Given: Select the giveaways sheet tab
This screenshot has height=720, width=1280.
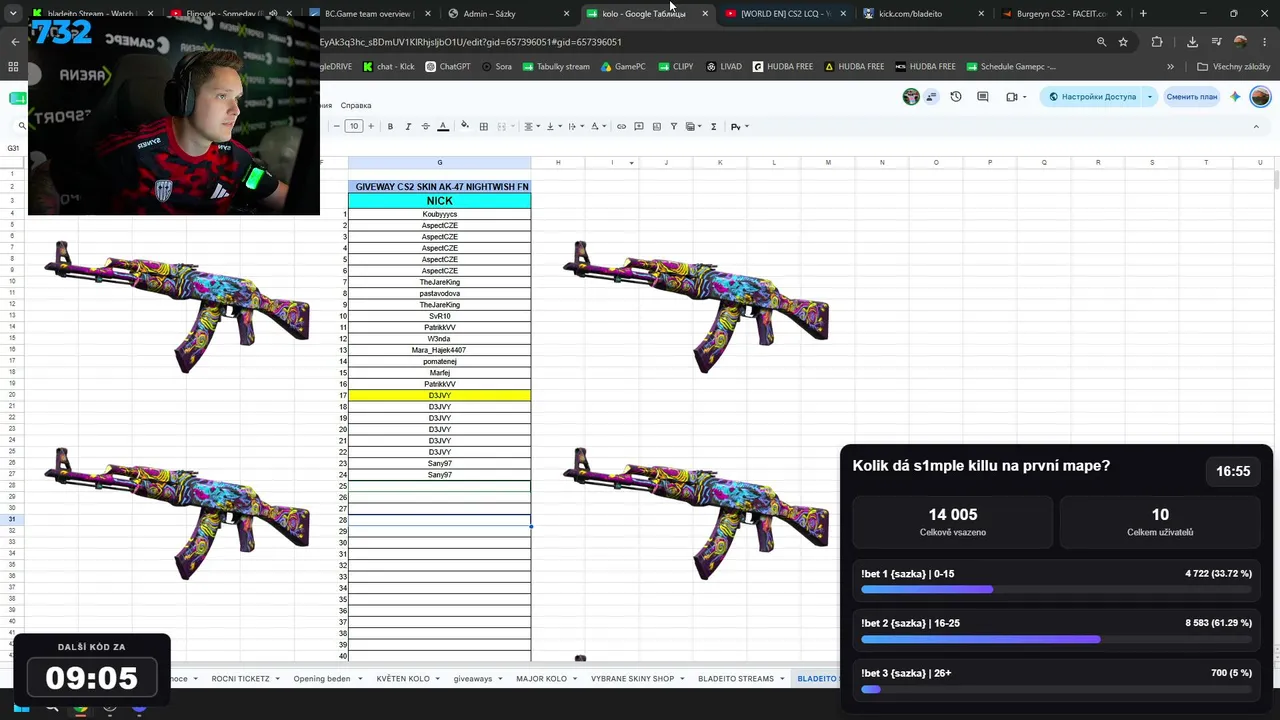Looking at the screenshot, I should point(473,679).
